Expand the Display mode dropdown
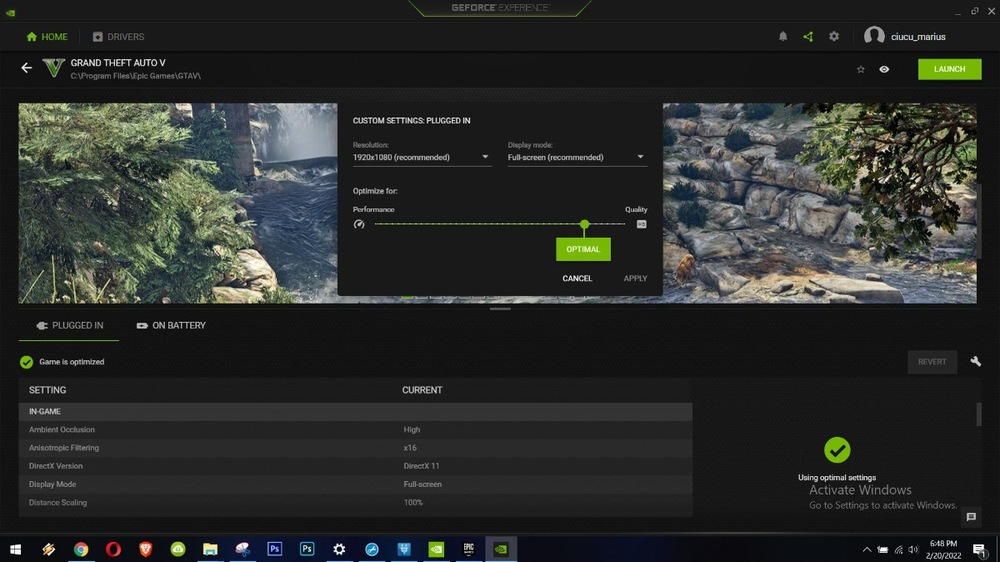 tap(577, 157)
